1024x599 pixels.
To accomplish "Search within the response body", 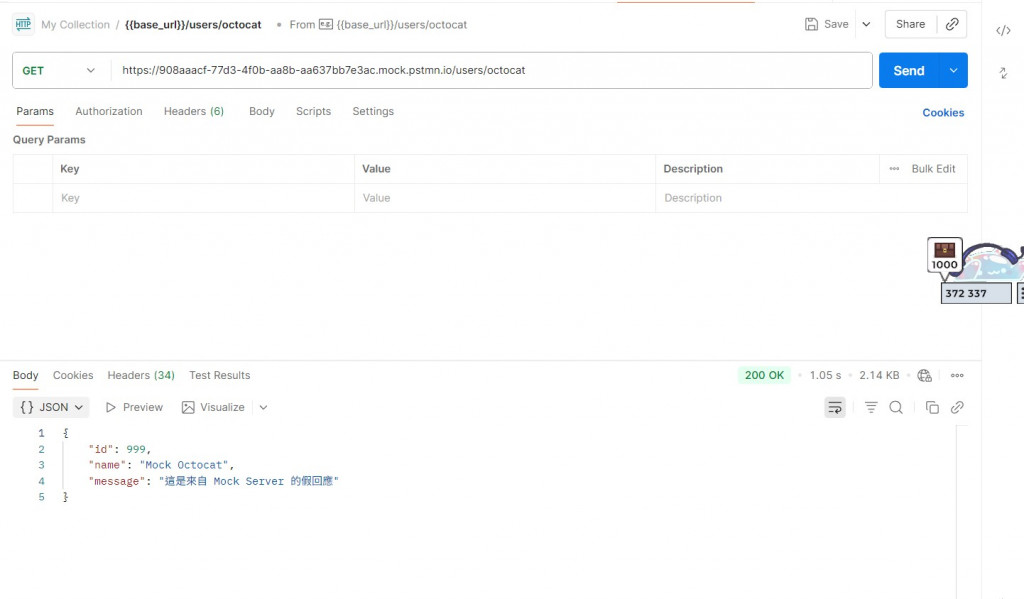I will click(896, 407).
